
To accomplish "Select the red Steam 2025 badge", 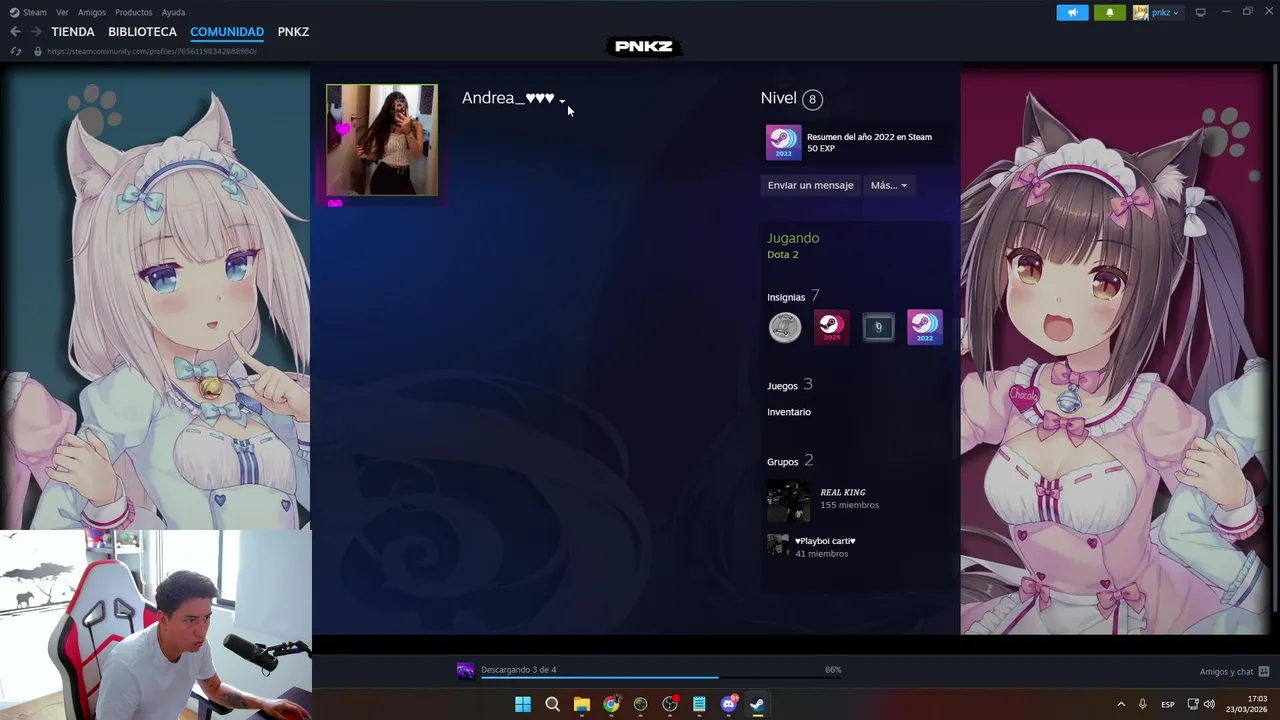I will (832, 327).
